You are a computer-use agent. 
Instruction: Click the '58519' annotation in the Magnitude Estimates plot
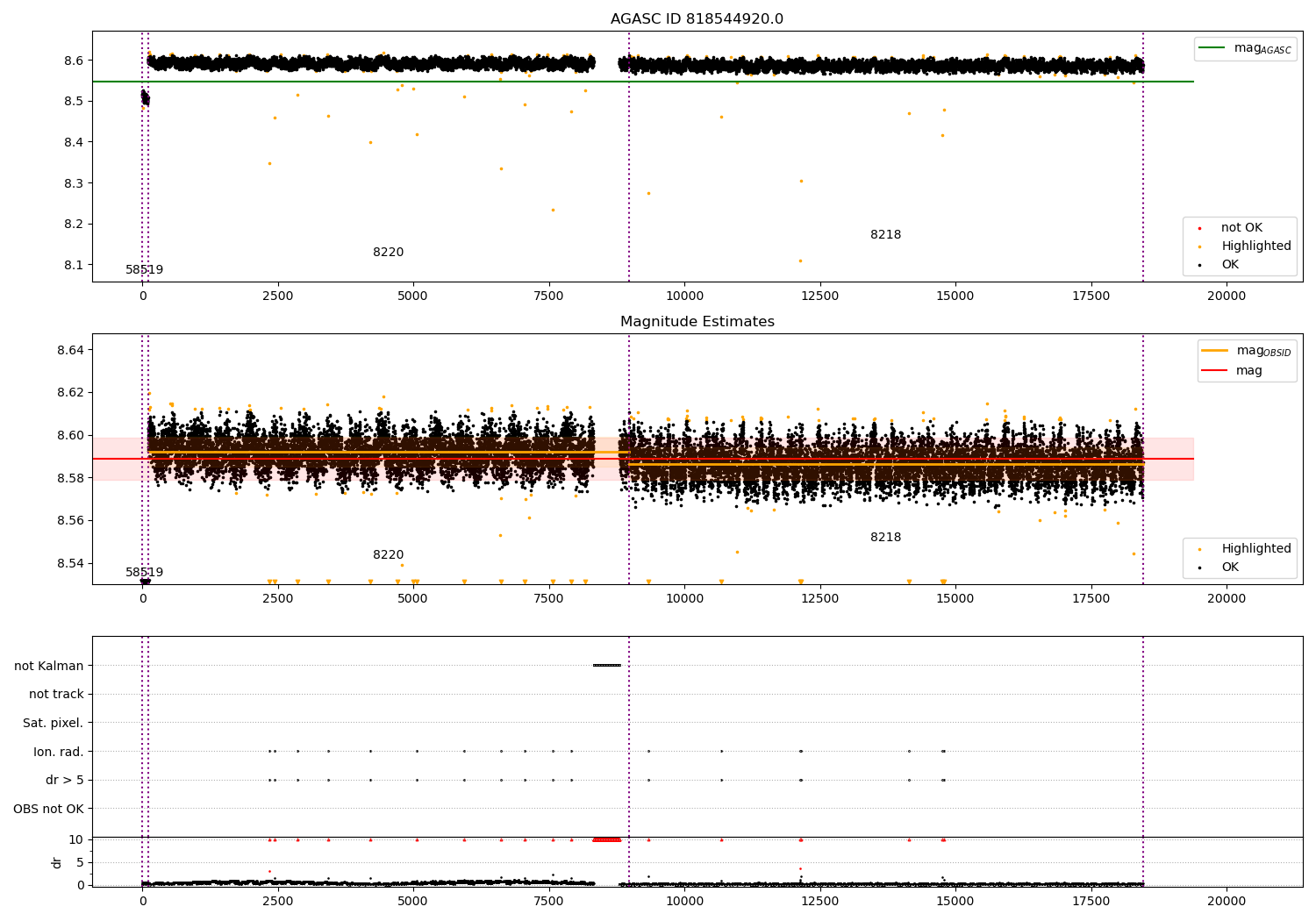pyautogui.click(x=144, y=573)
